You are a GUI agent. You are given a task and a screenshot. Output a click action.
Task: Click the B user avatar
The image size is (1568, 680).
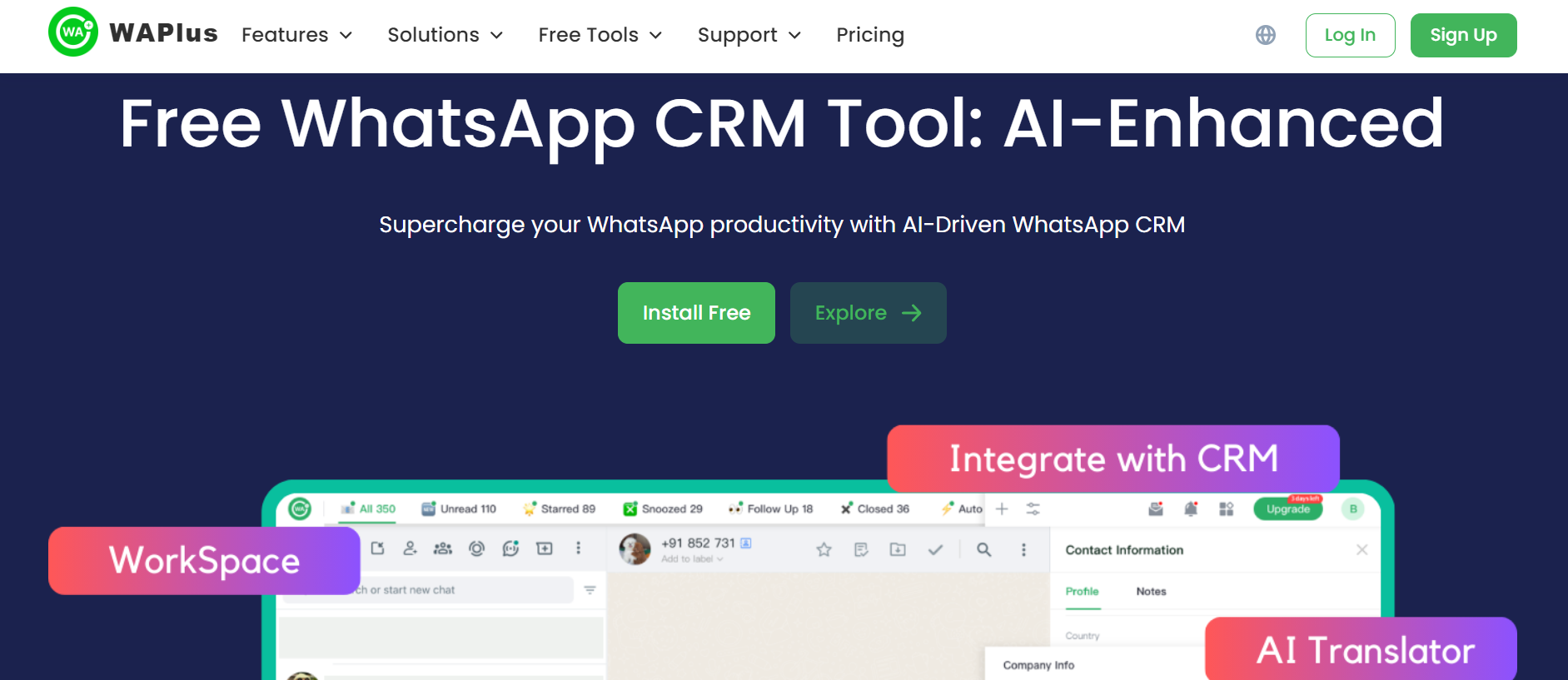[x=1353, y=509]
